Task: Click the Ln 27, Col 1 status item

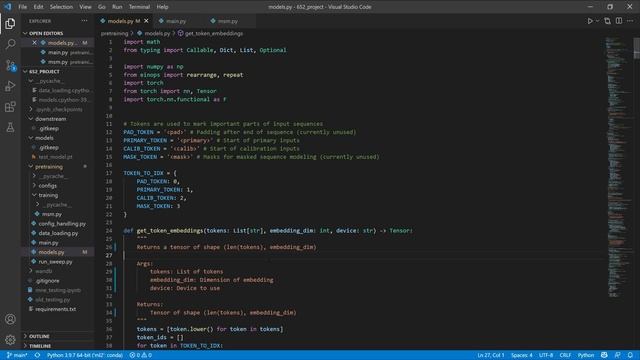Action: [x=491, y=355]
